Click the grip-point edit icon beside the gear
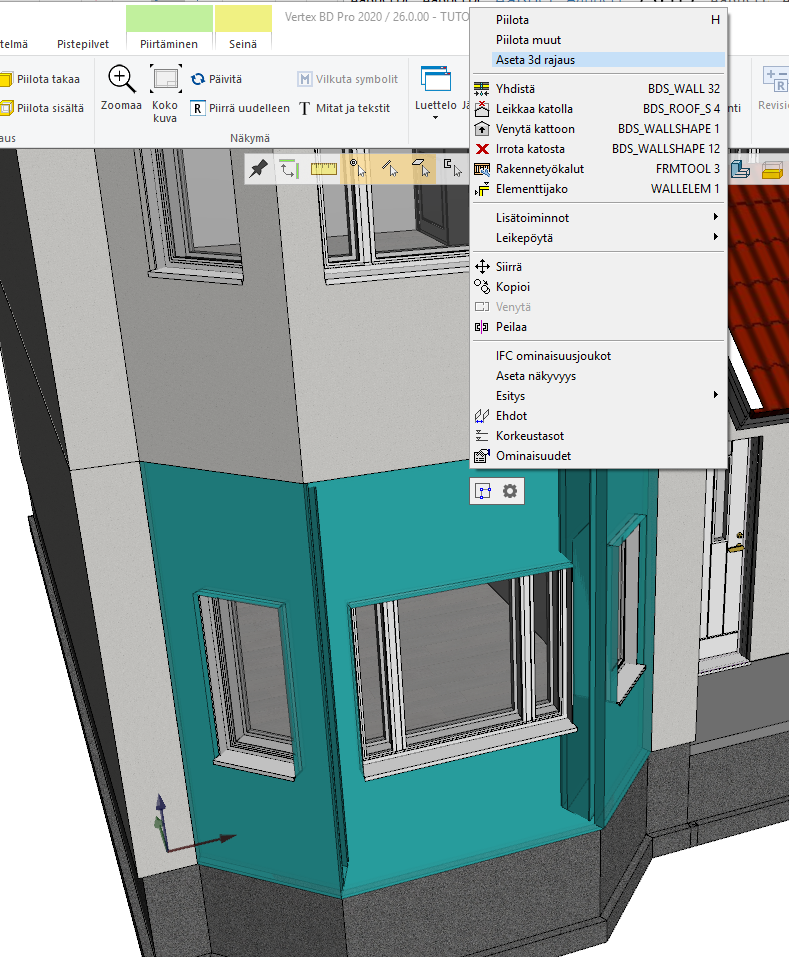The width and height of the screenshot is (789, 957). (x=484, y=492)
